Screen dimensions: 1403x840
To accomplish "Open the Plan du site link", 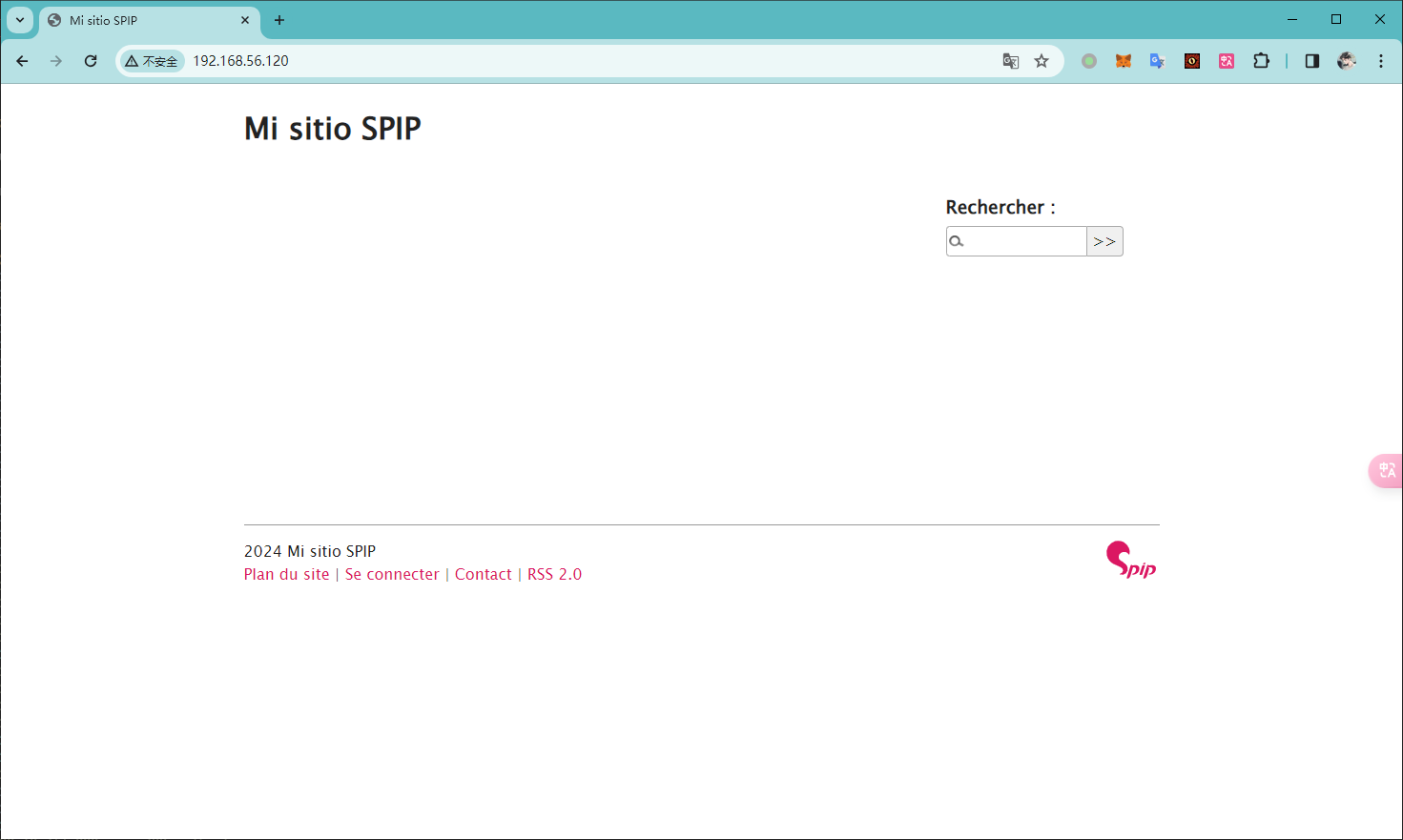I will pyautogui.click(x=286, y=574).
